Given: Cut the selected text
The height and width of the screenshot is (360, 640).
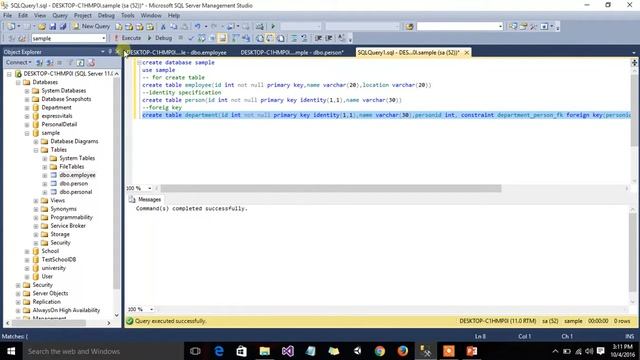Looking at the screenshot, I should point(163,27).
